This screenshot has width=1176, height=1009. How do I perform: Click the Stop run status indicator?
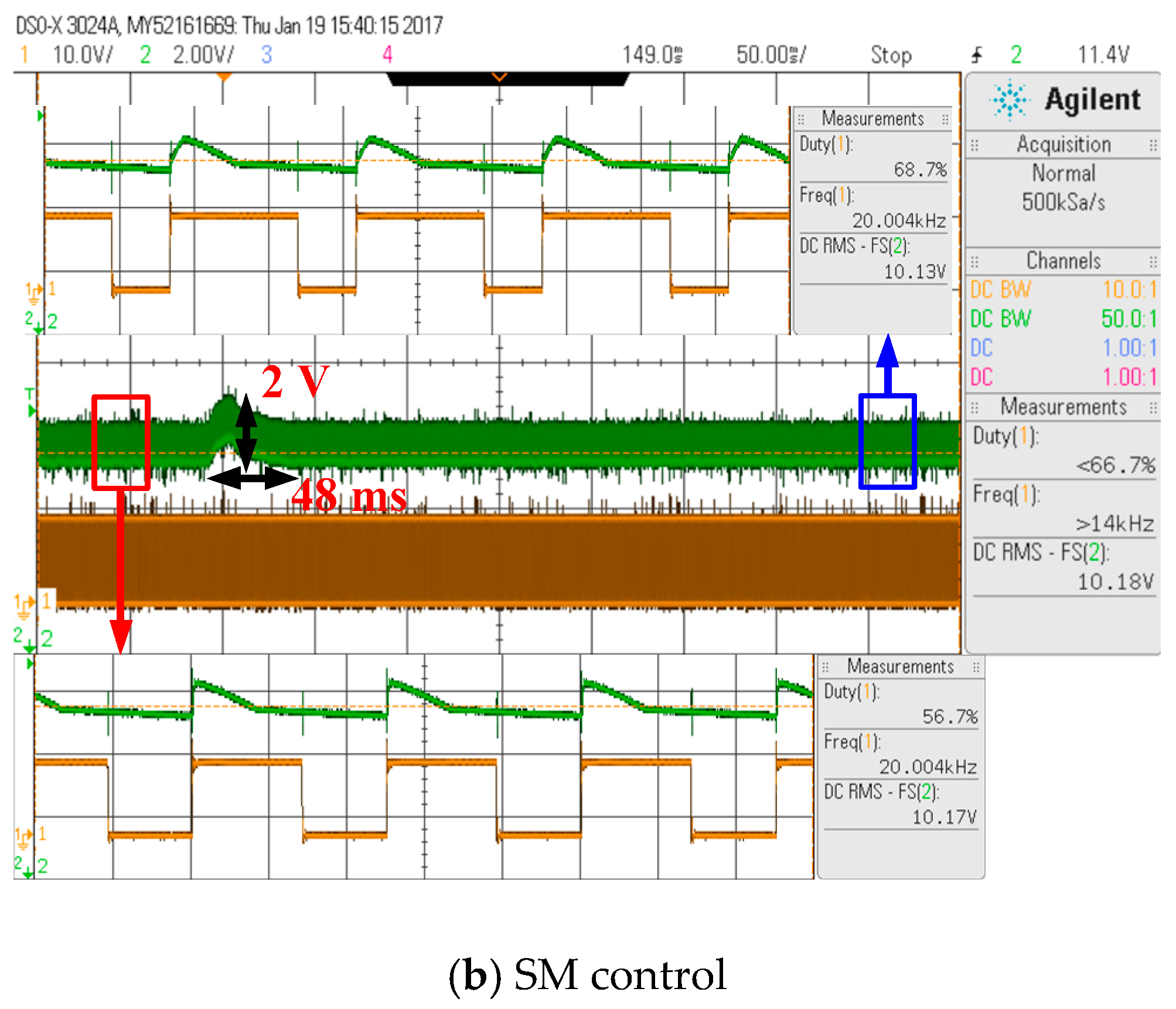click(x=891, y=55)
